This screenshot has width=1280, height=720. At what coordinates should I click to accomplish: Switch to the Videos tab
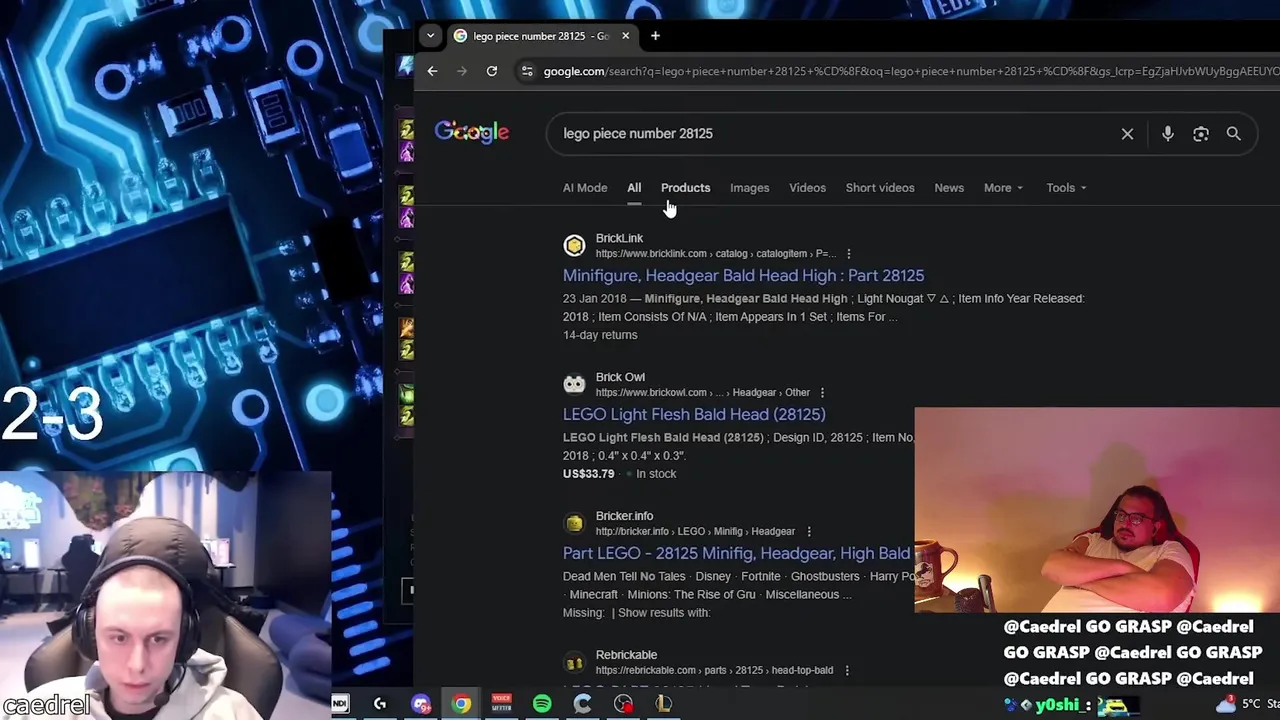[x=807, y=188]
